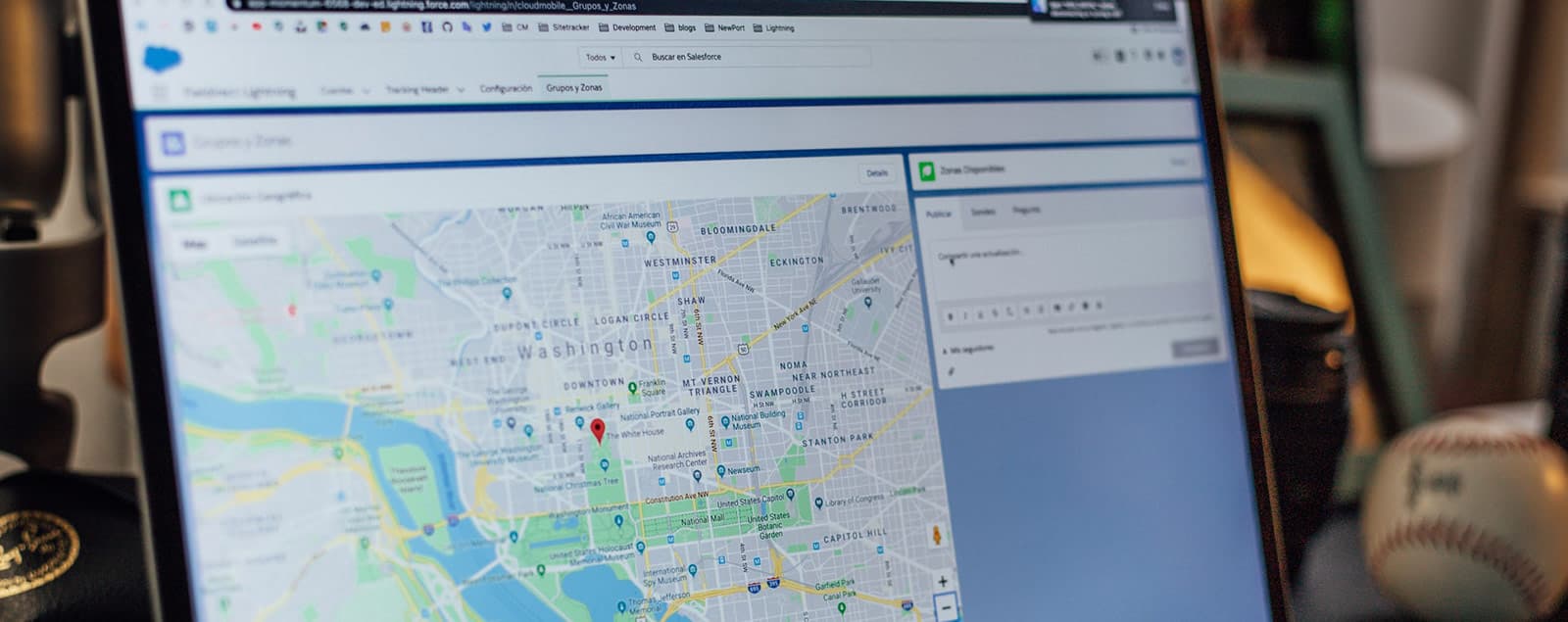Click the attachment paperclip icon below editor
The height and width of the screenshot is (622, 1568).
950,371
